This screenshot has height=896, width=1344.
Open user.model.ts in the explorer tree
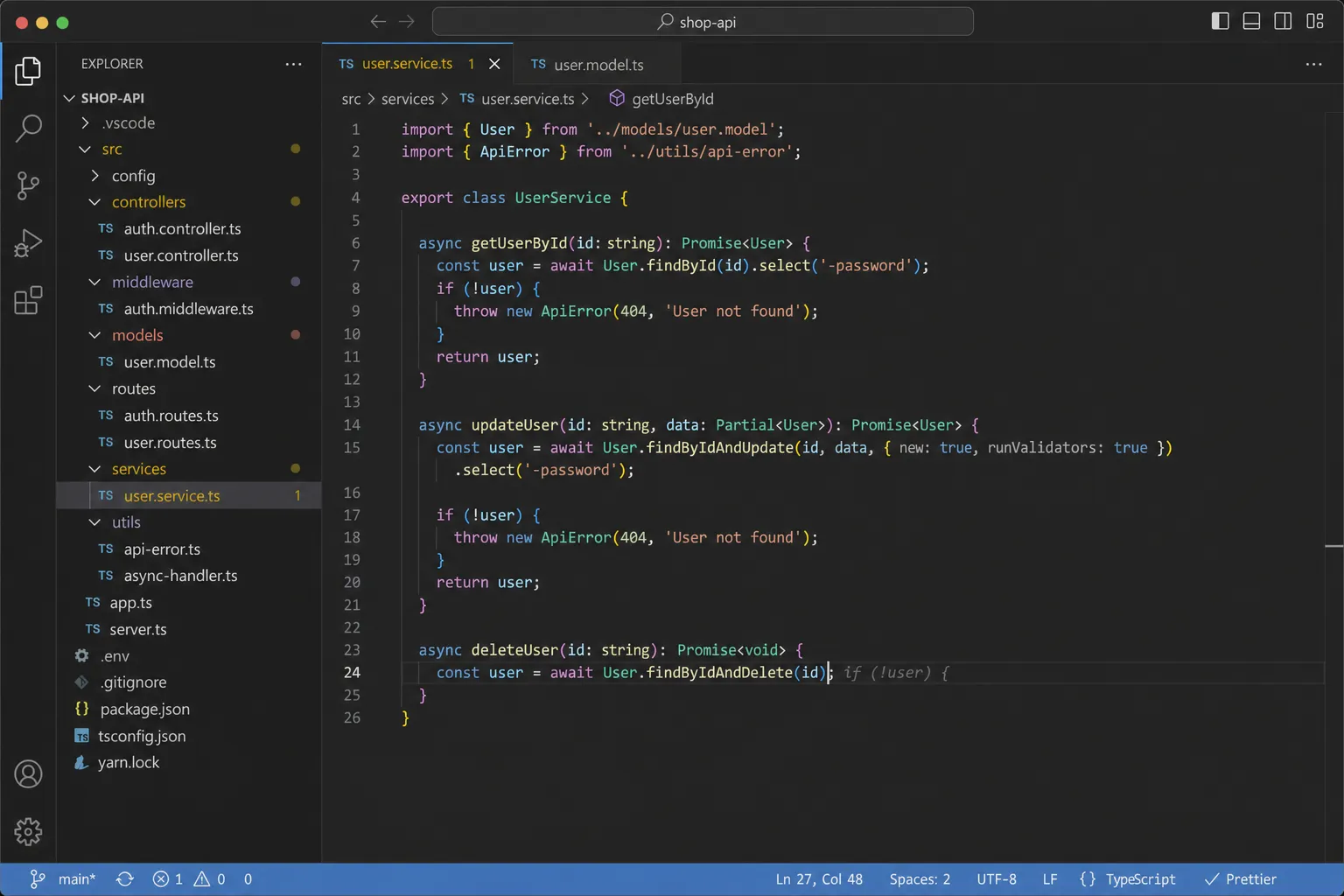point(188,362)
